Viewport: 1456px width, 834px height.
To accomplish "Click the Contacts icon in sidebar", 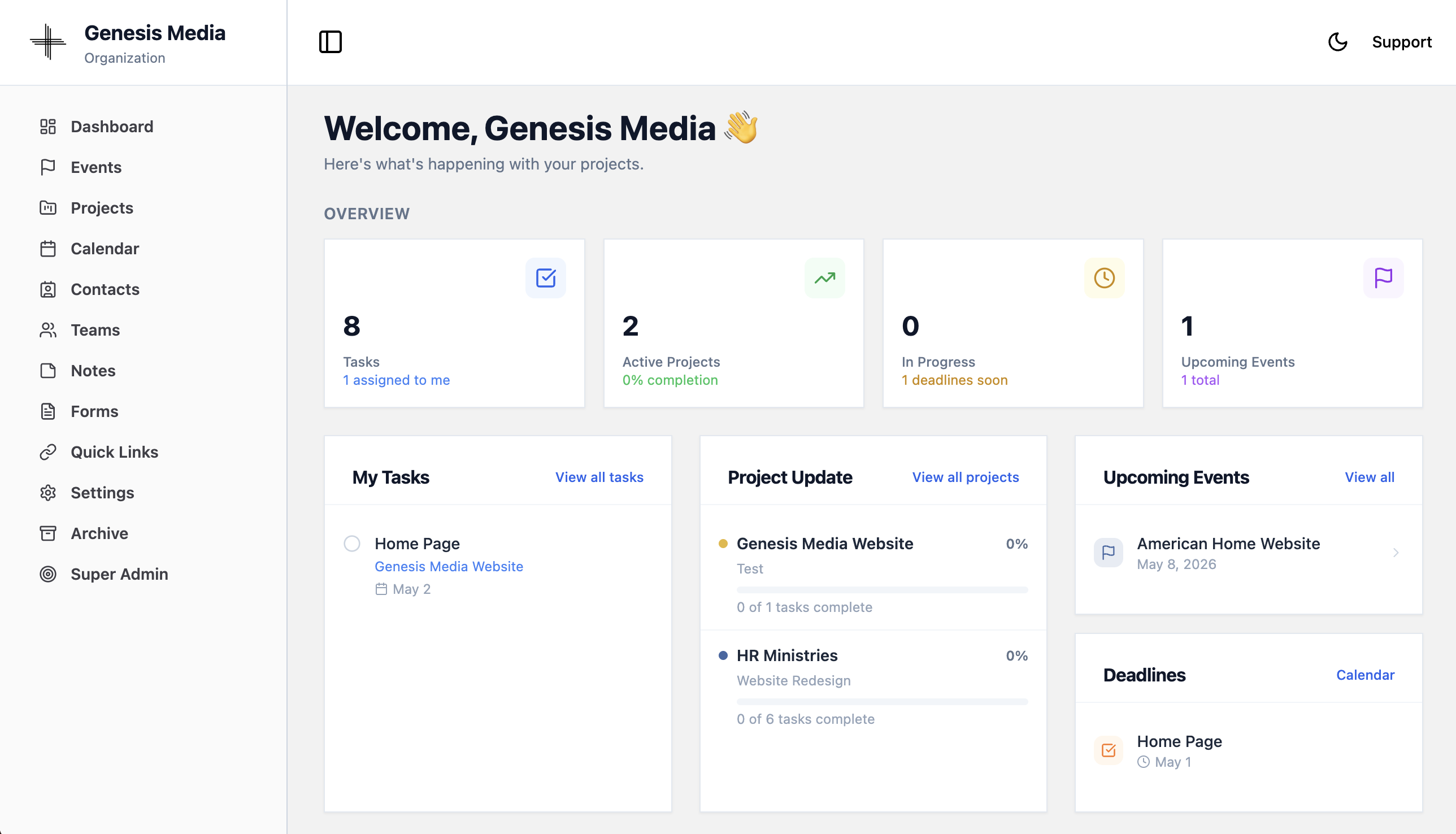I will pos(48,289).
